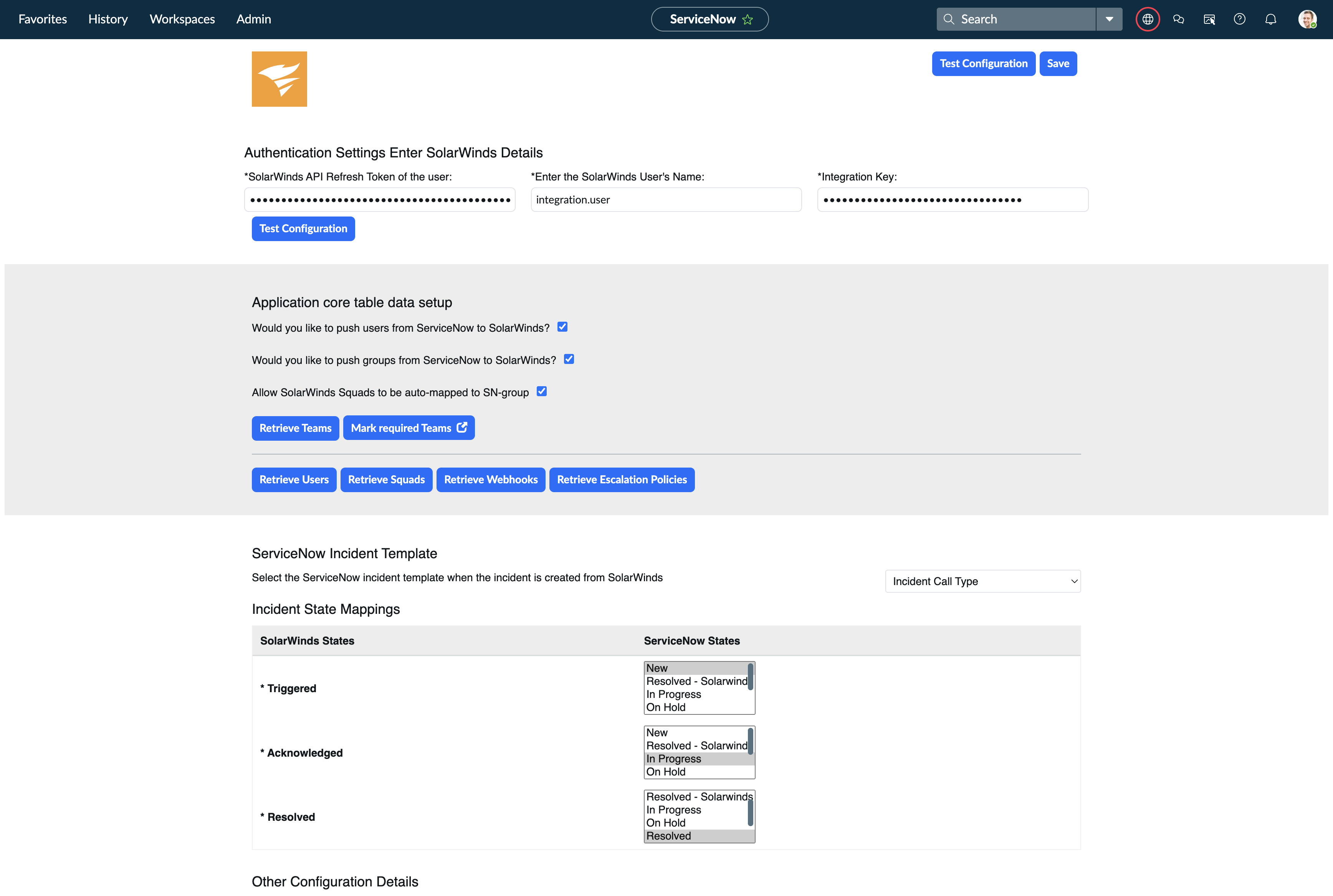This screenshot has width=1333, height=896.
Task: Open the History menu
Action: click(108, 20)
